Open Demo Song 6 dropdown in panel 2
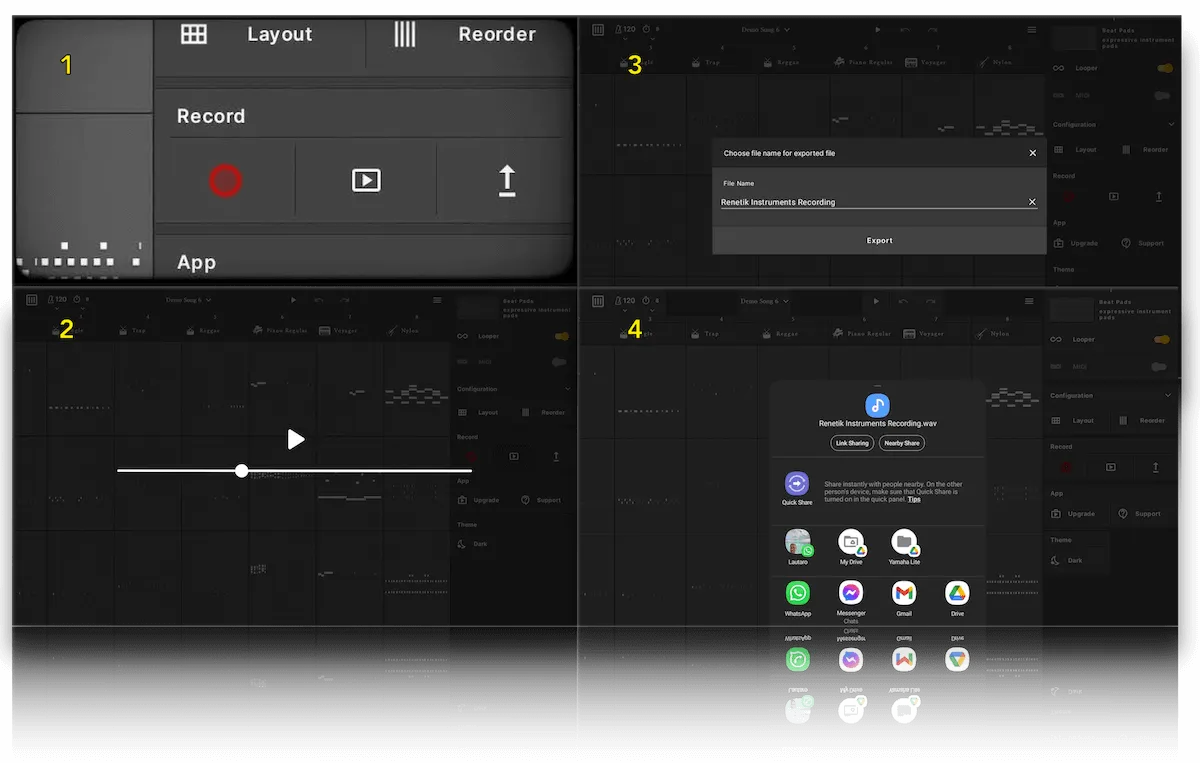The height and width of the screenshot is (763, 1200). point(189,300)
